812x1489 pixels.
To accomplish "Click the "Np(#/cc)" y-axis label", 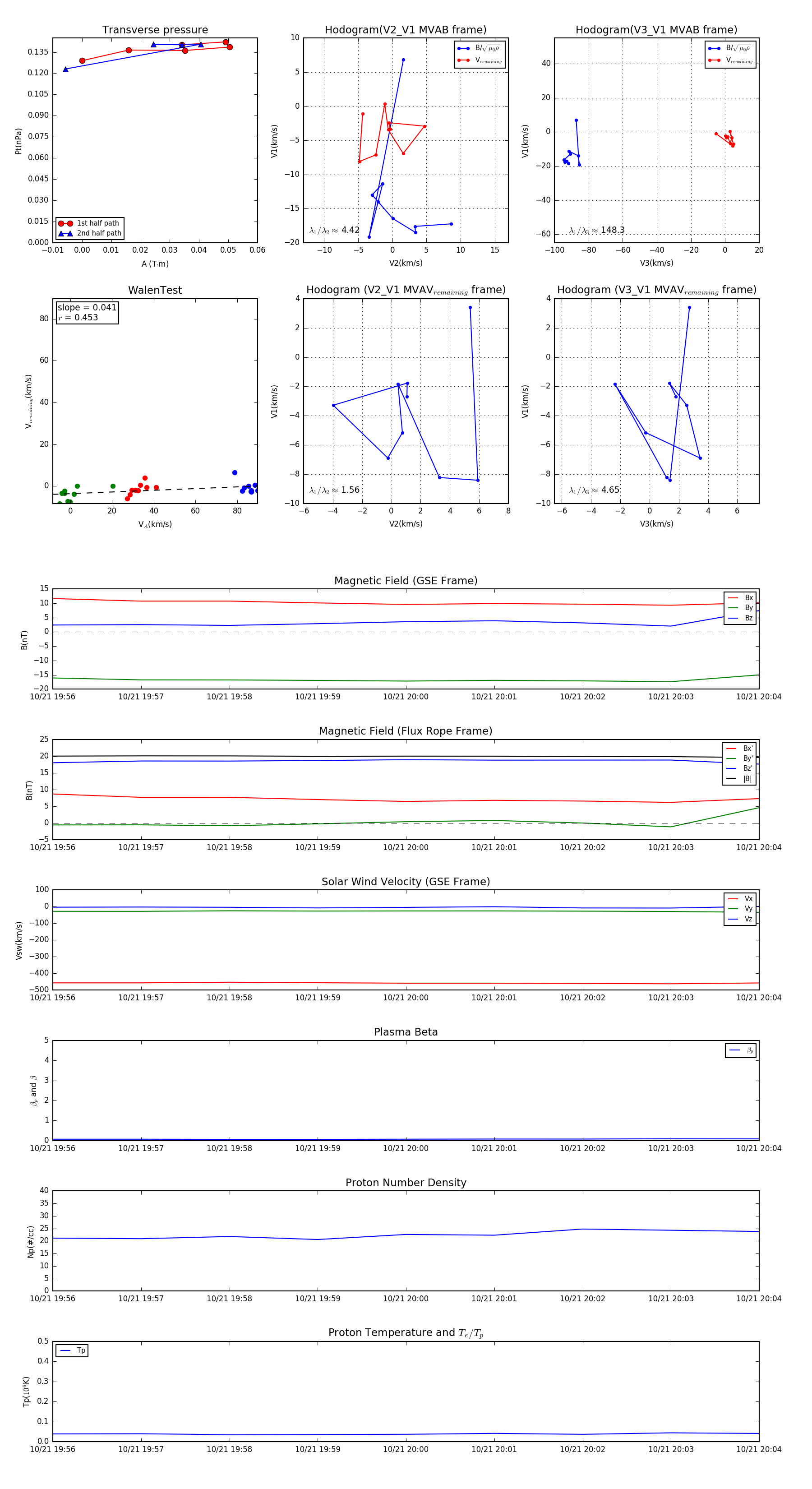I will pos(31,1241).
